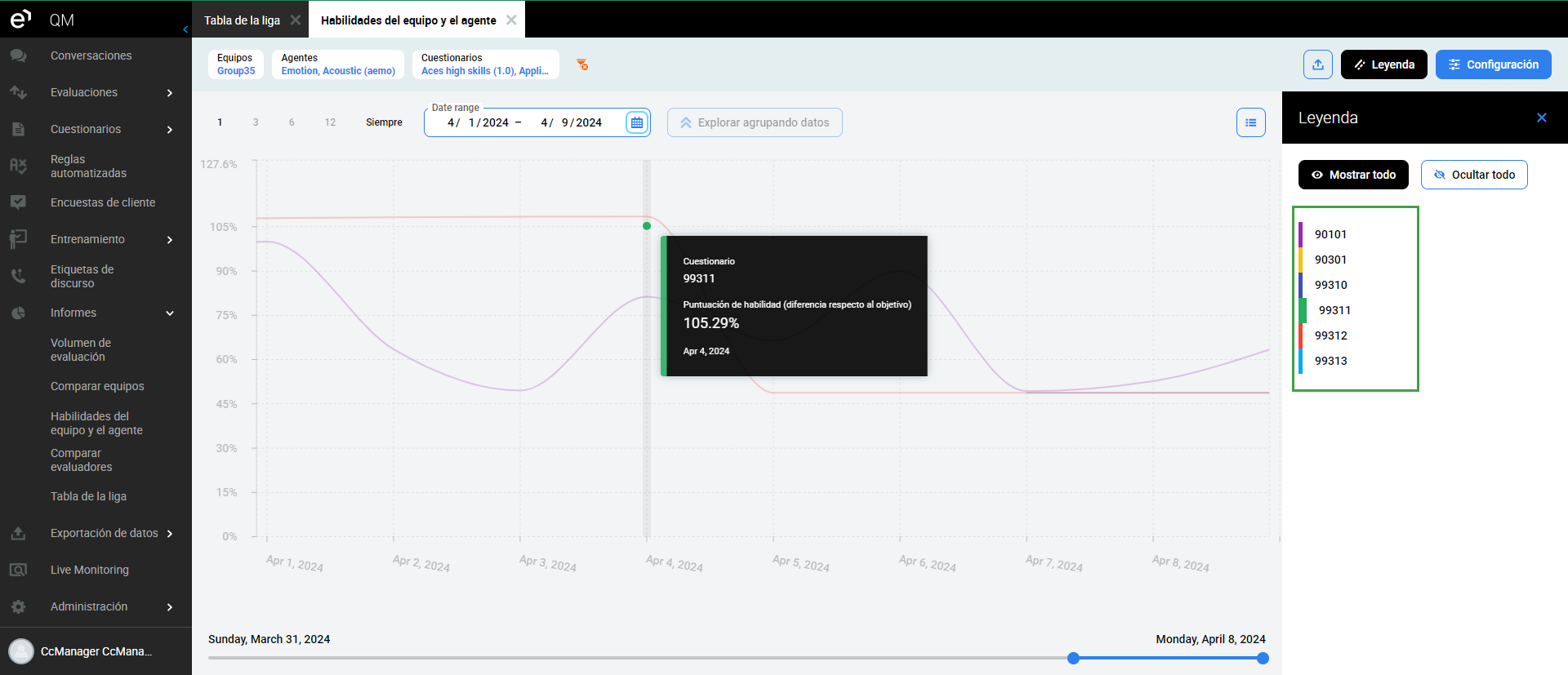The image size is (1568, 675).
Task: Open the Agentes filter dropdown
Action: tap(338, 64)
